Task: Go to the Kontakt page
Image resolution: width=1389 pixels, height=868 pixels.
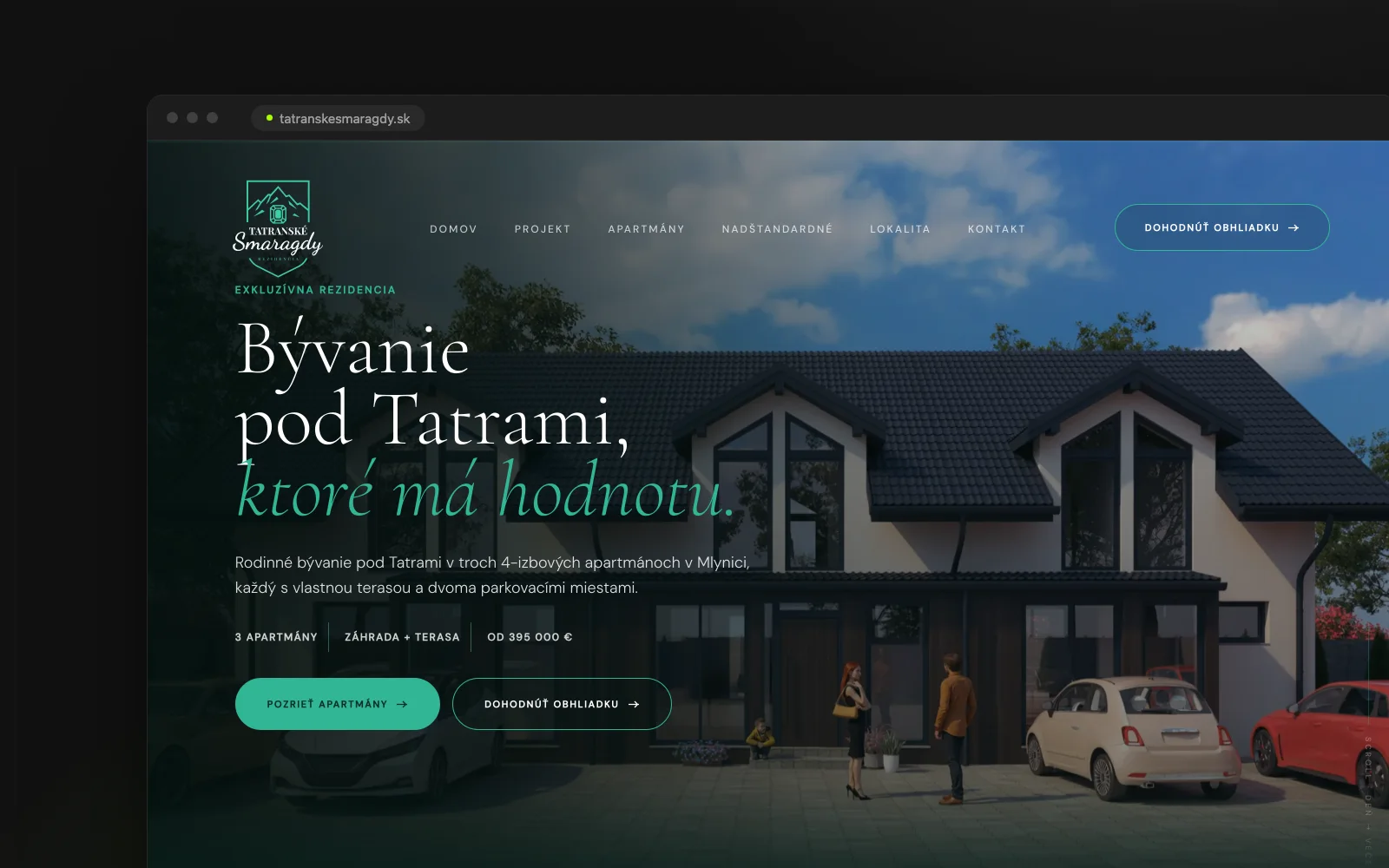Action: pos(997,229)
